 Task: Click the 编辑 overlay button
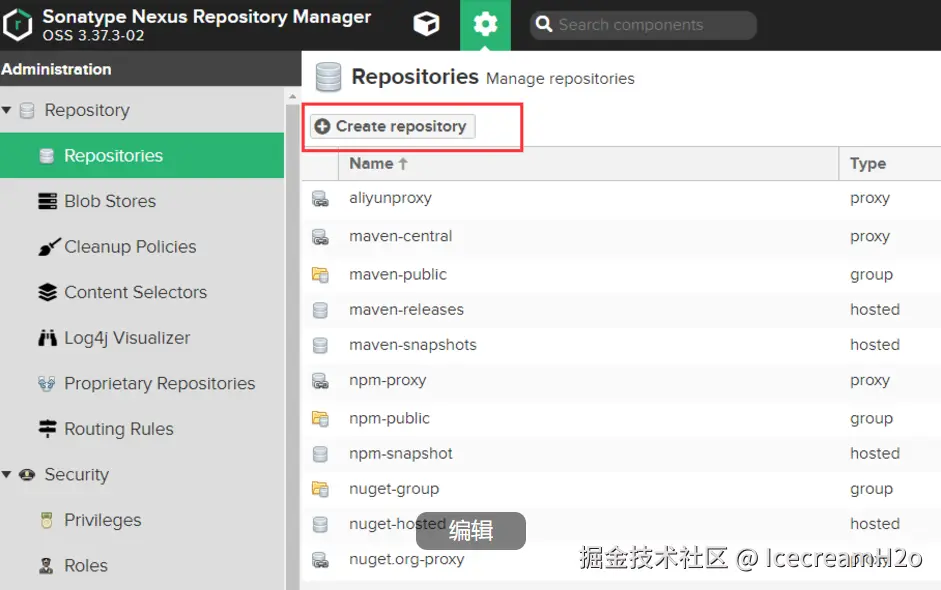470,531
